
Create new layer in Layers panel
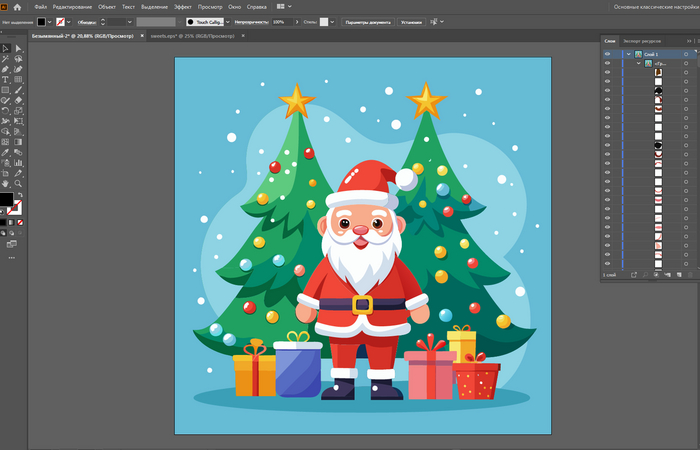(x=679, y=275)
